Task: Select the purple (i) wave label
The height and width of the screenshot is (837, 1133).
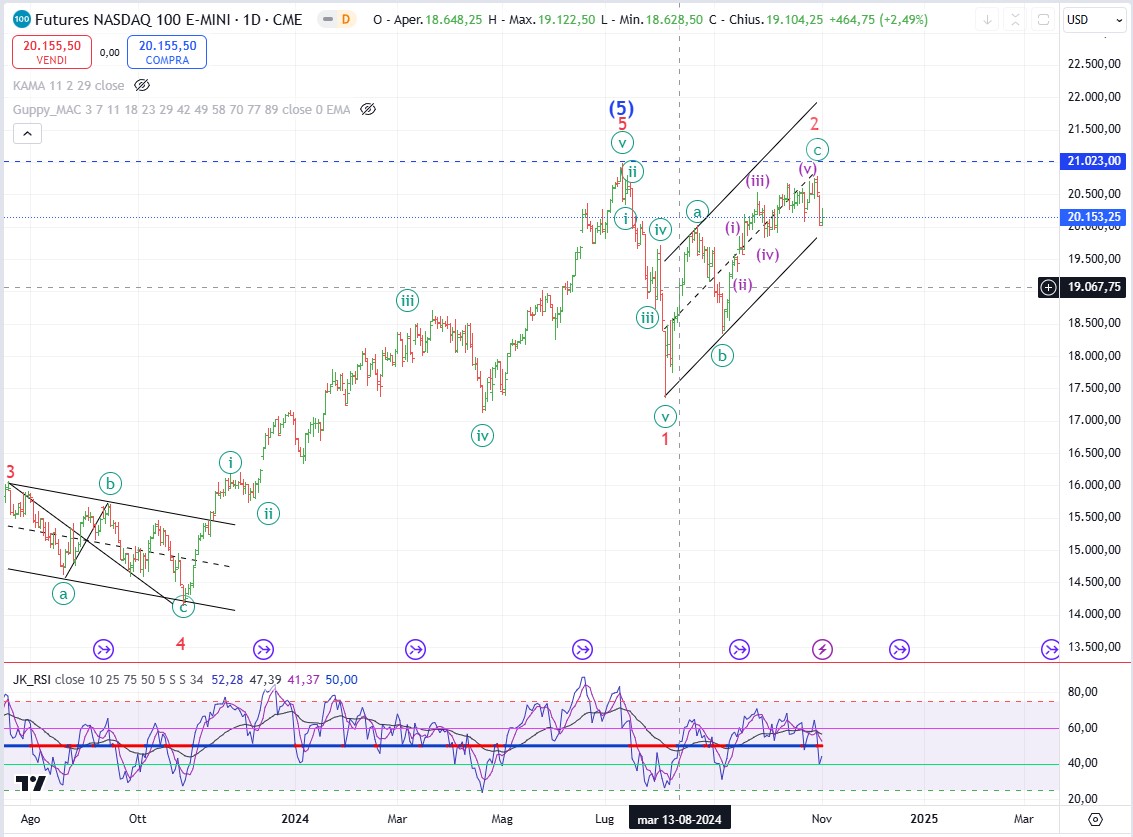Action: click(x=733, y=228)
